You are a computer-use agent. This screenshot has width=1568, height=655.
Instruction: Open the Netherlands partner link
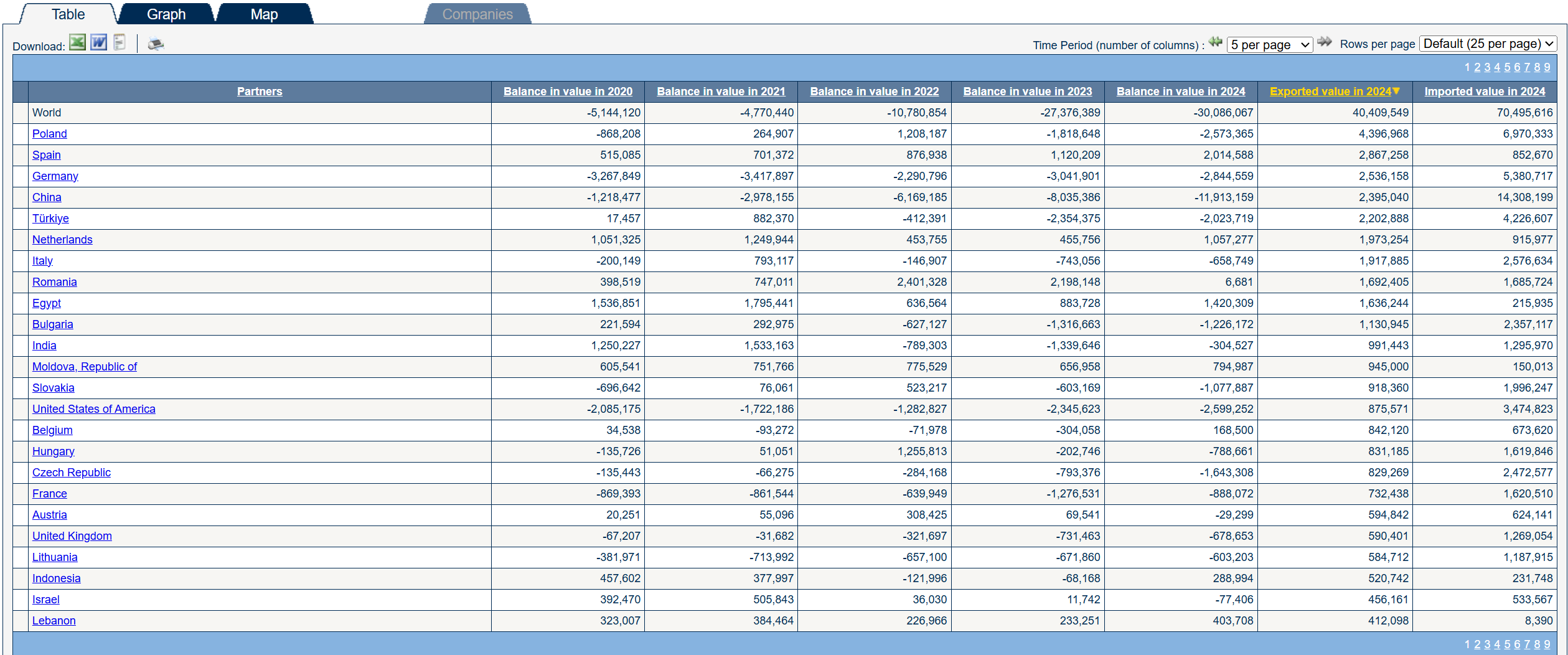62,240
